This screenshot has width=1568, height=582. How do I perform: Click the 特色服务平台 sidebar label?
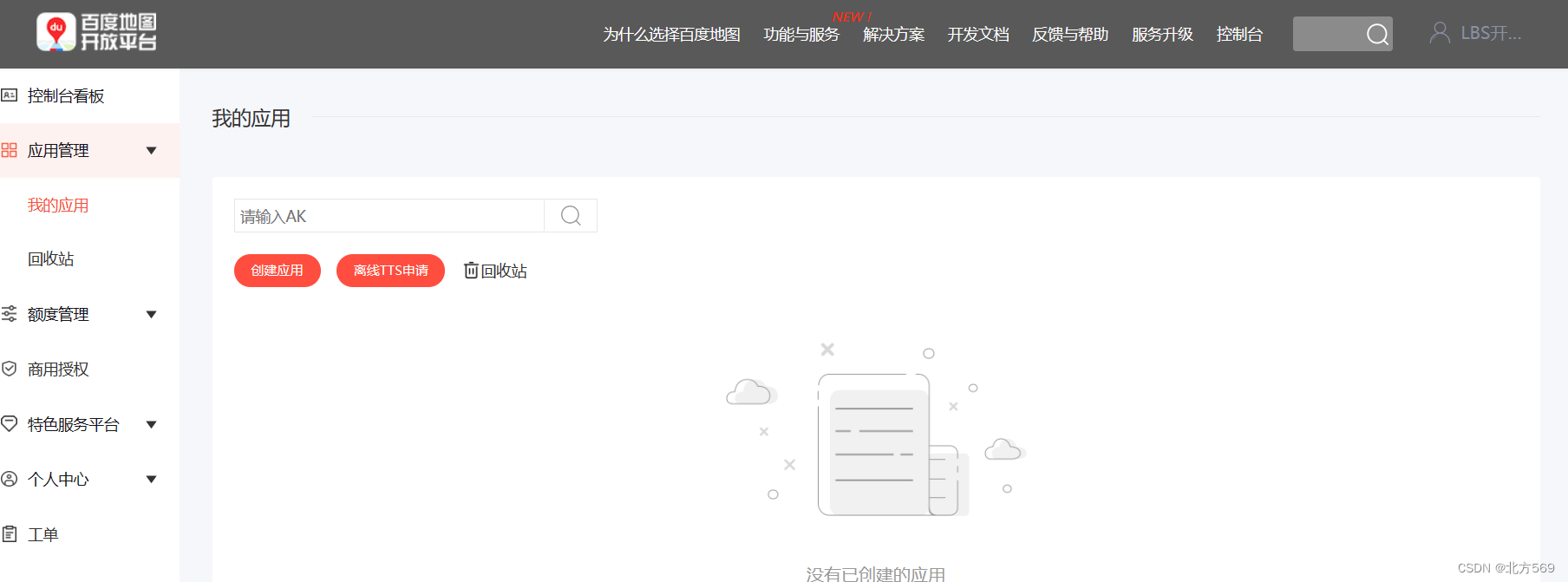click(x=74, y=424)
